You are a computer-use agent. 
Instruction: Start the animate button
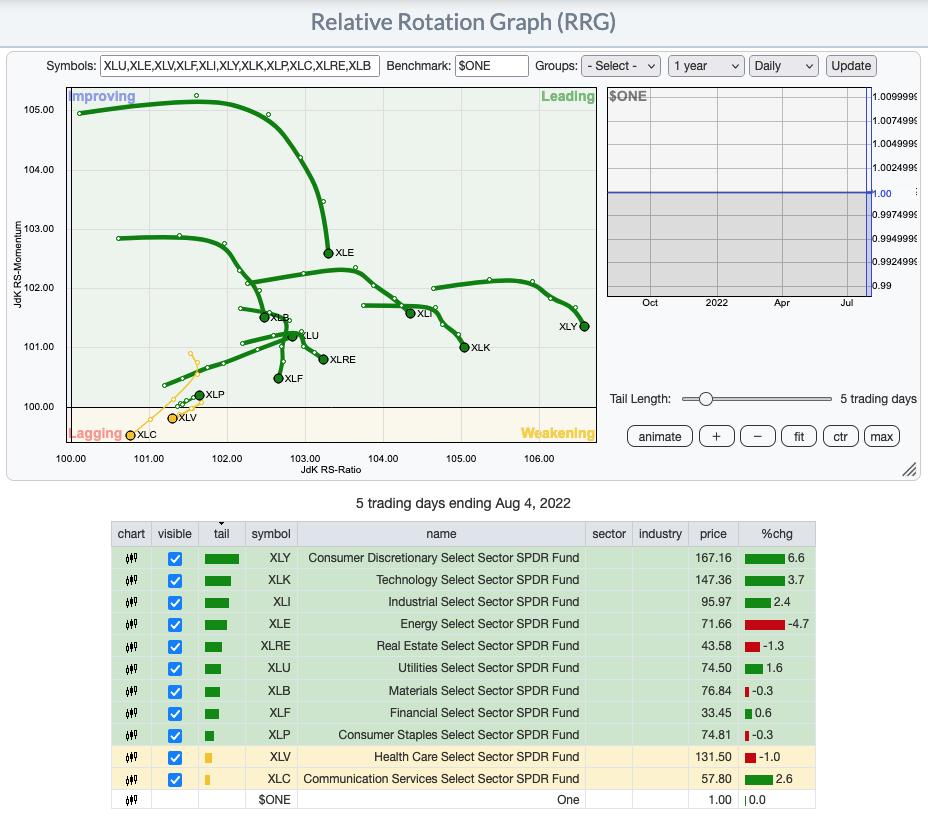659,437
